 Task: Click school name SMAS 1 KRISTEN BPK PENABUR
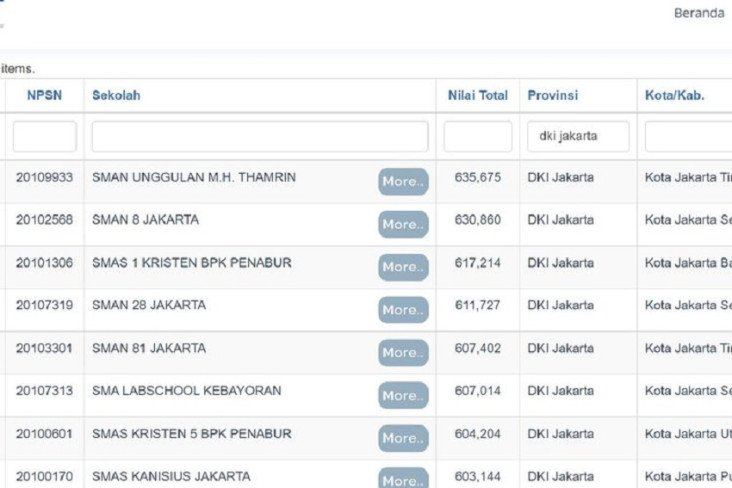point(192,263)
